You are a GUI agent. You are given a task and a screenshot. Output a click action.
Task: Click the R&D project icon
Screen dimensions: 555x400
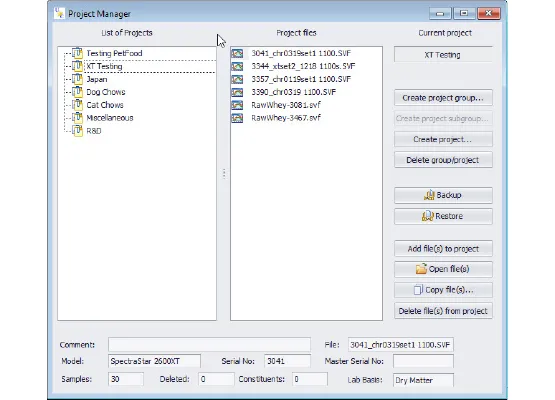(x=78, y=131)
